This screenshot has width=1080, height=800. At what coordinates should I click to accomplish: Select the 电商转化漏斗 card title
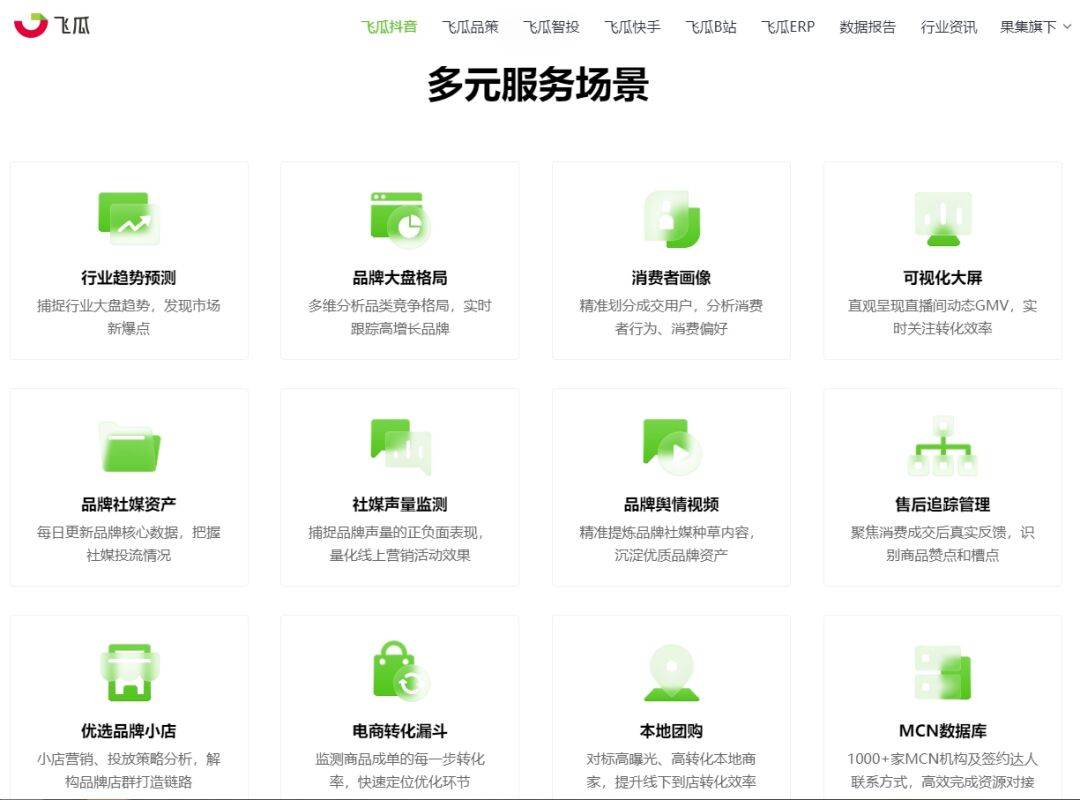(400, 731)
